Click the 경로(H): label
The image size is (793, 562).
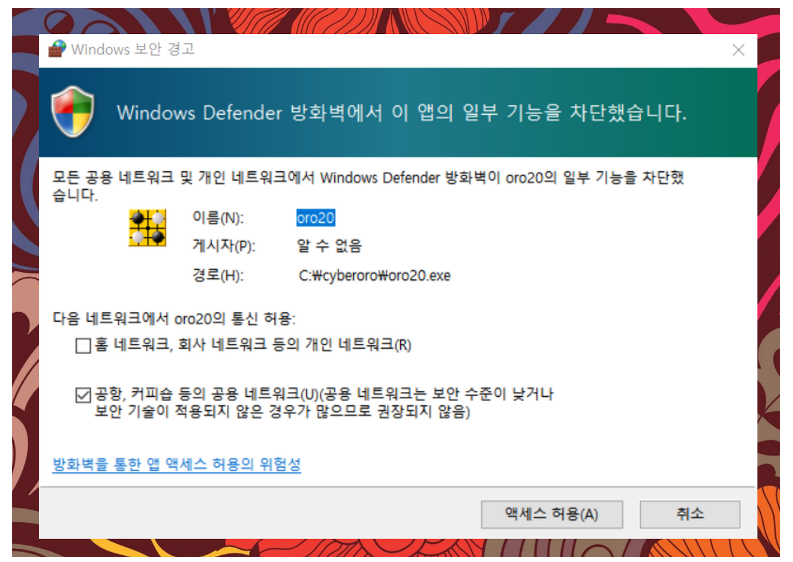(218, 276)
